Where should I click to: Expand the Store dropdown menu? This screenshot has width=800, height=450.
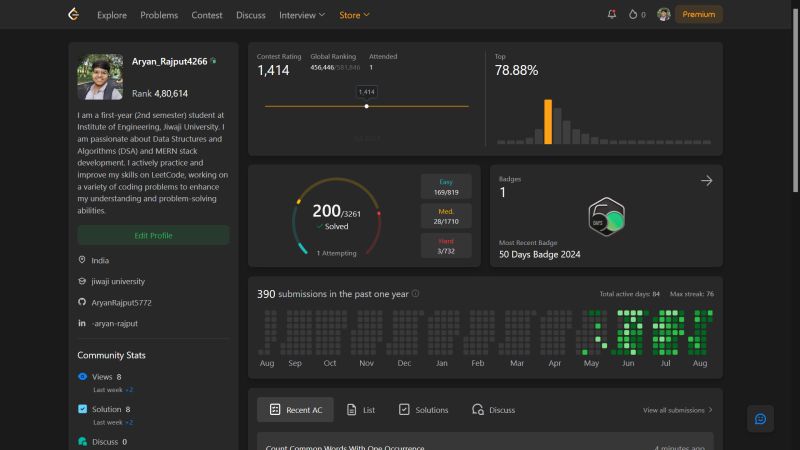click(x=355, y=15)
